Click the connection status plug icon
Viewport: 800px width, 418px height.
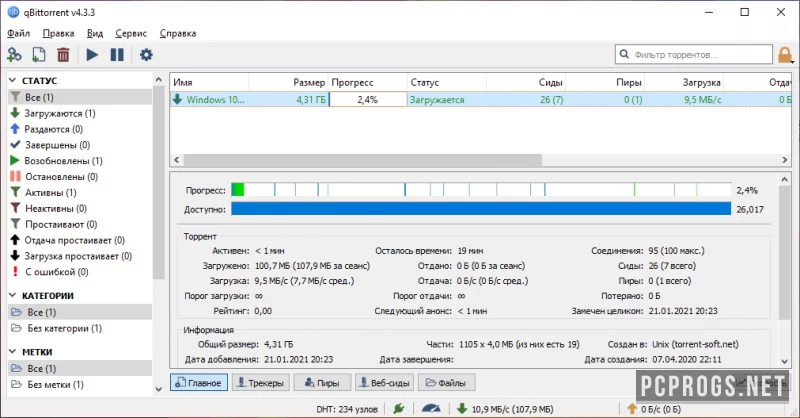coord(399,408)
